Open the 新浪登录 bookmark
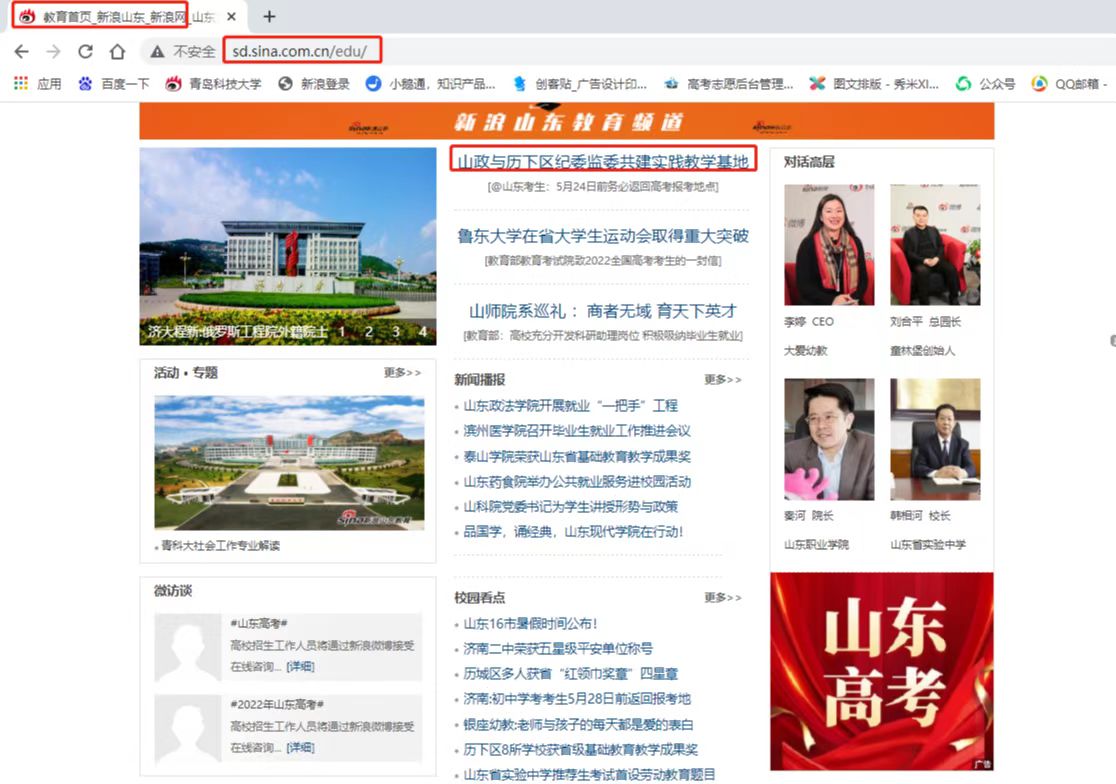 tap(314, 84)
